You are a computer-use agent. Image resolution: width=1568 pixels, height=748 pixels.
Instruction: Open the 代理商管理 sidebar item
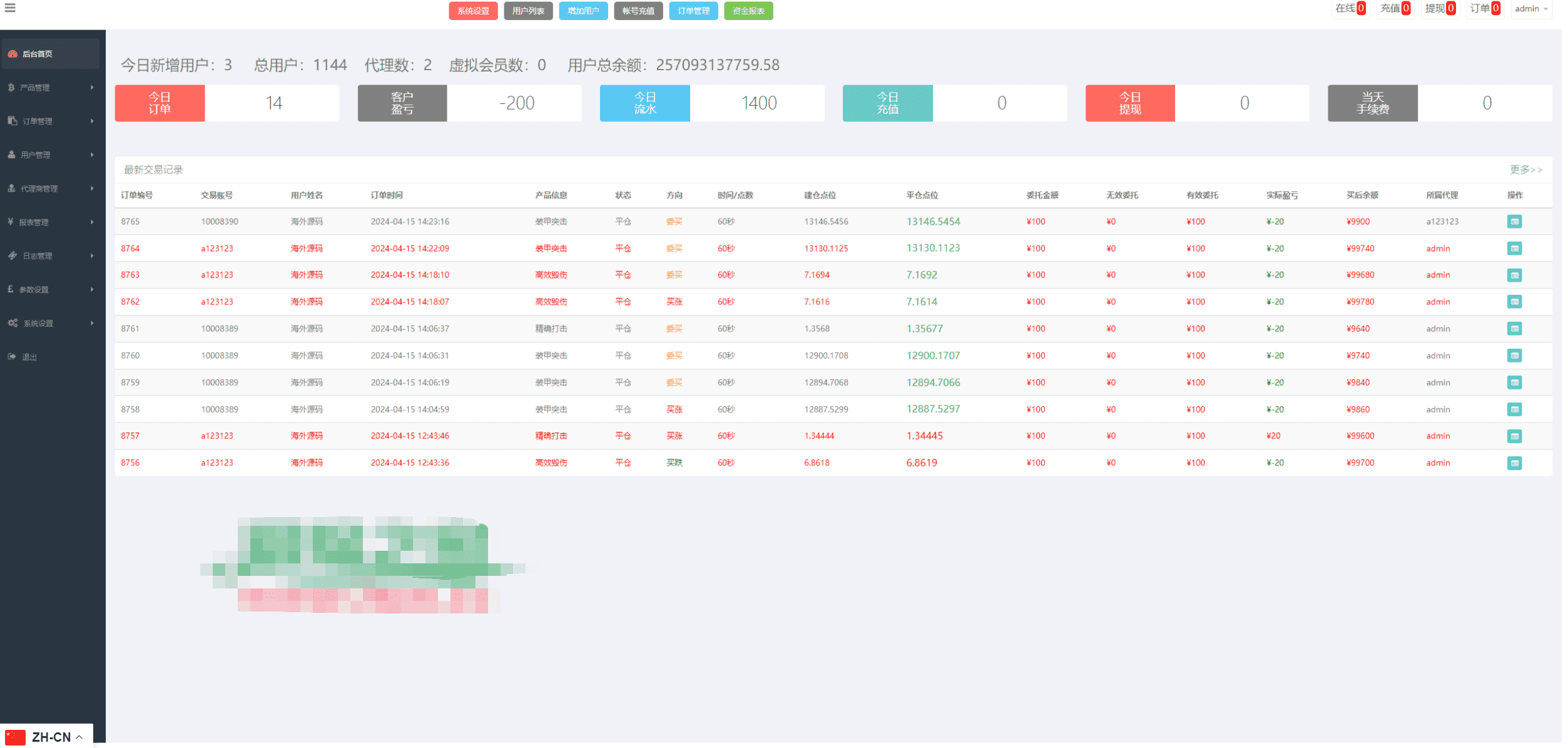(50, 188)
